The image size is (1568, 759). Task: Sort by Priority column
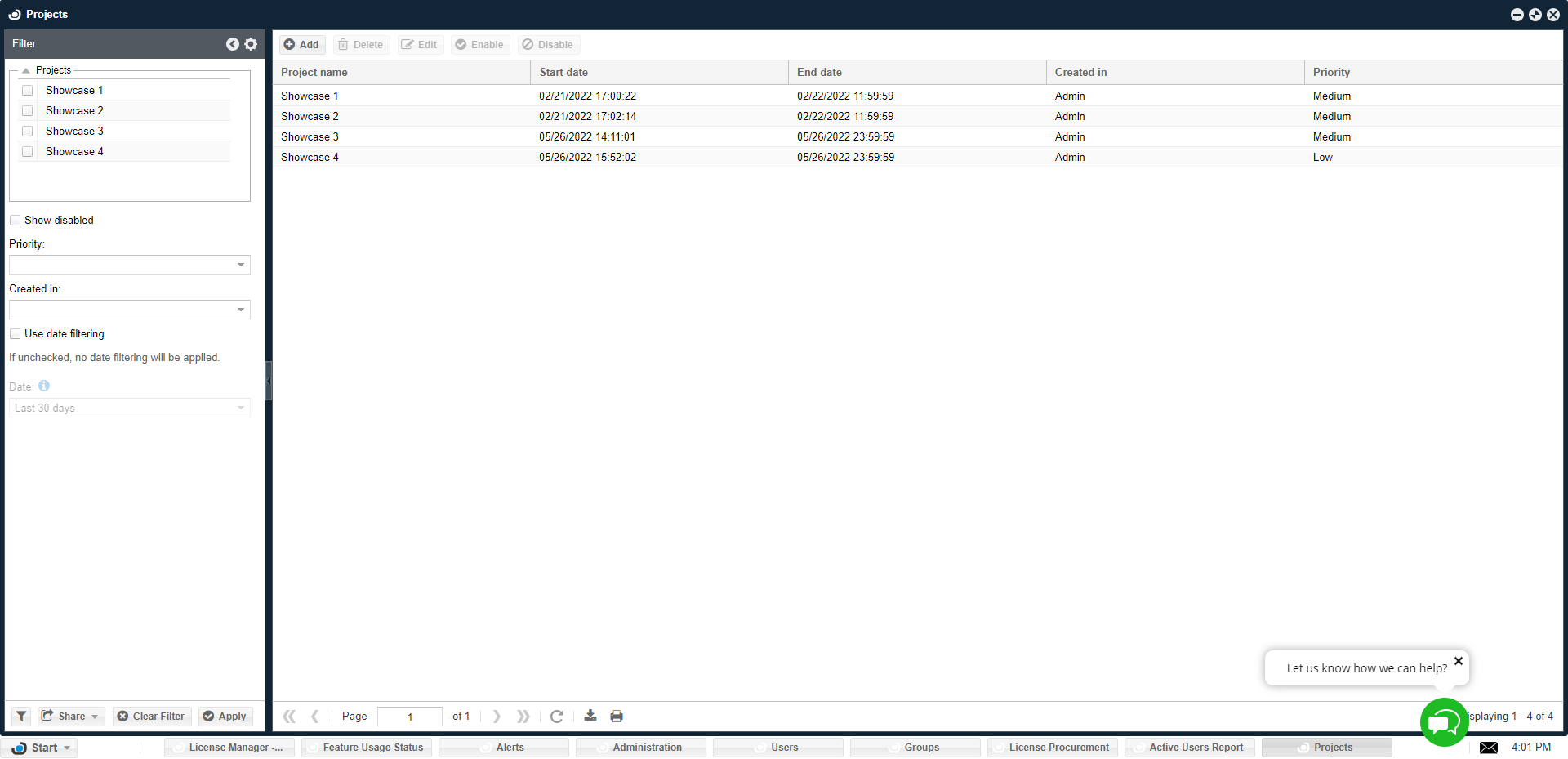click(1433, 73)
